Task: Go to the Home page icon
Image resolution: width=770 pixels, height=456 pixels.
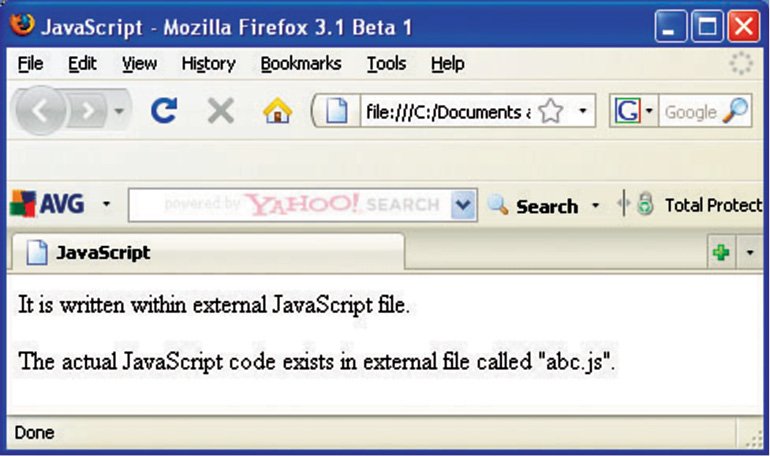Action: click(x=277, y=110)
